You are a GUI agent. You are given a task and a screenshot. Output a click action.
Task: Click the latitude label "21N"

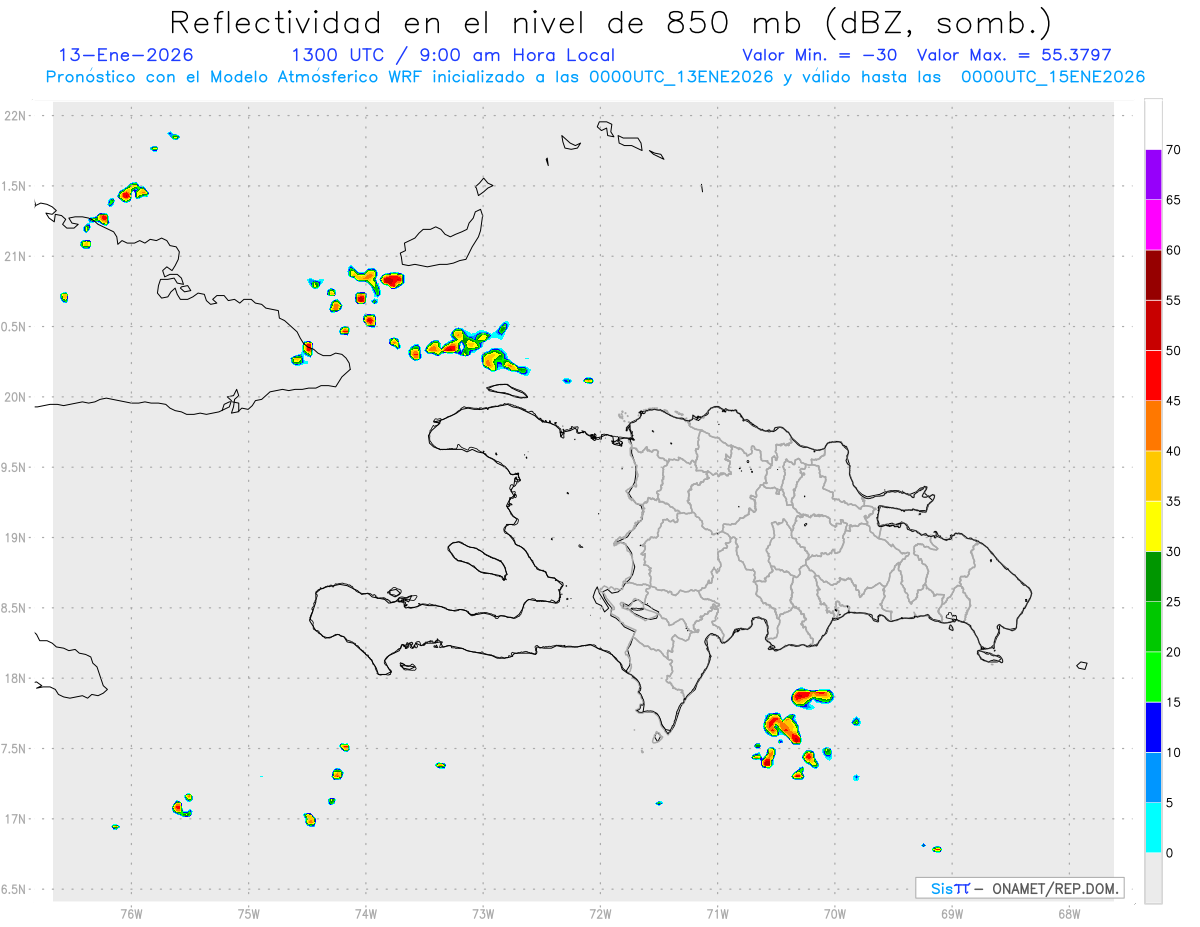click(16, 257)
